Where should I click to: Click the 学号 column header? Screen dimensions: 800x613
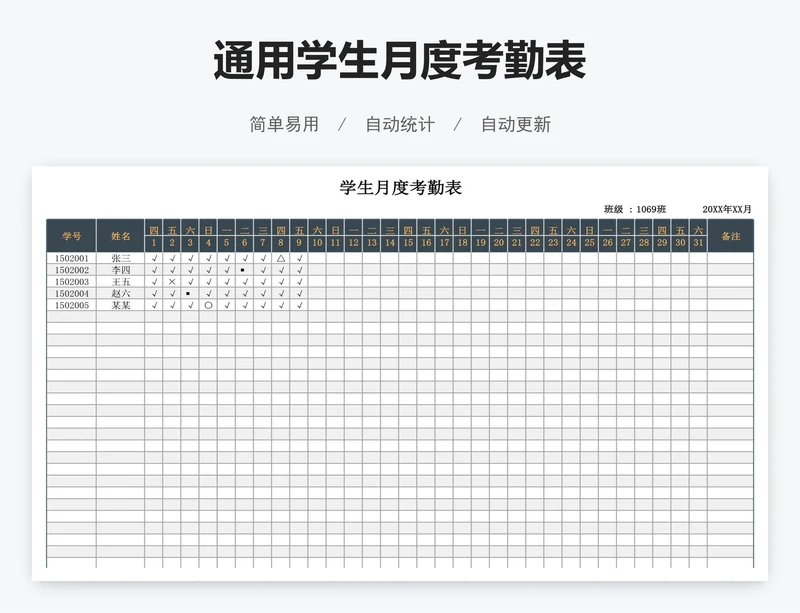71,236
